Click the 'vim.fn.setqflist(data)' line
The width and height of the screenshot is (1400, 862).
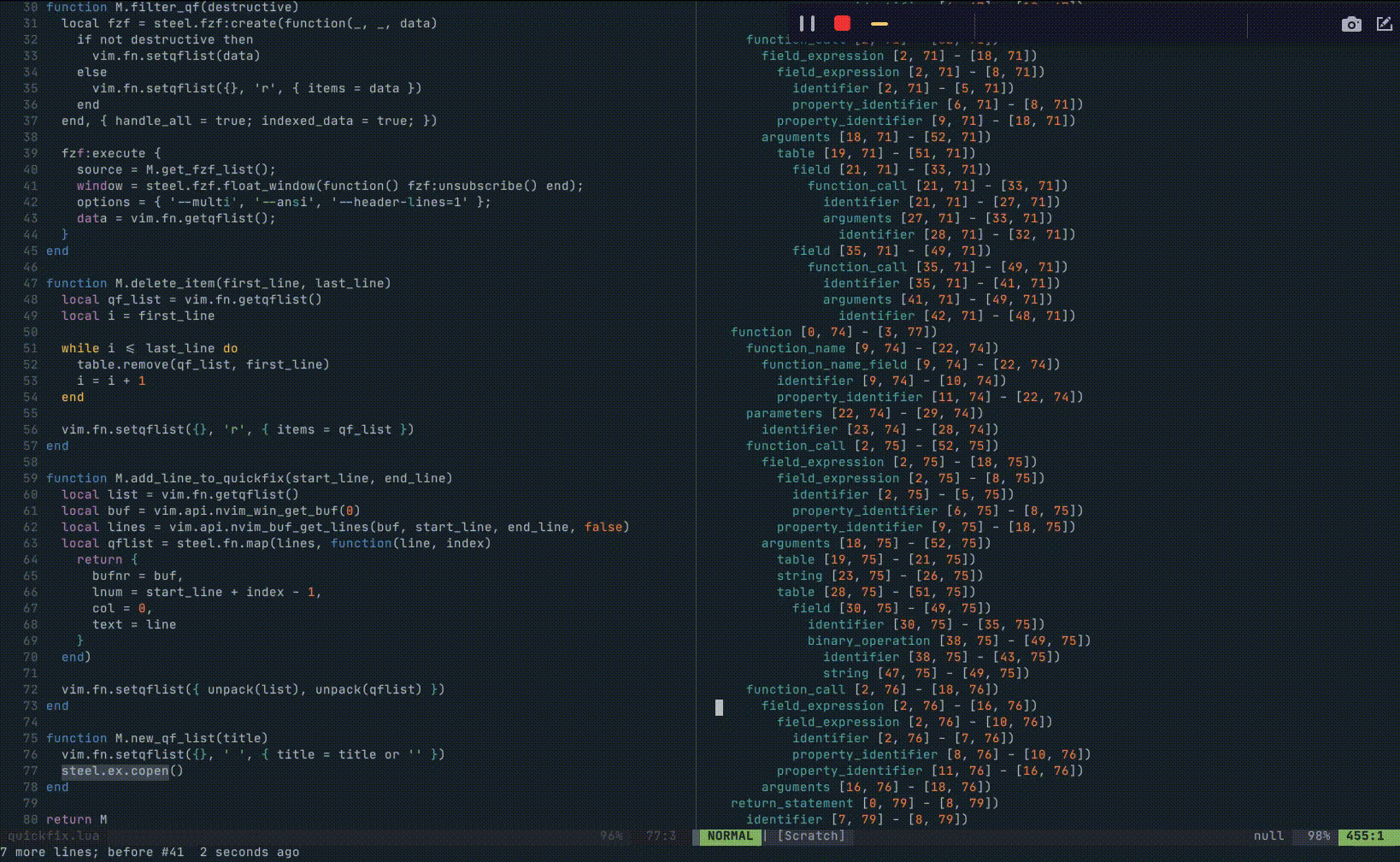pos(176,56)
